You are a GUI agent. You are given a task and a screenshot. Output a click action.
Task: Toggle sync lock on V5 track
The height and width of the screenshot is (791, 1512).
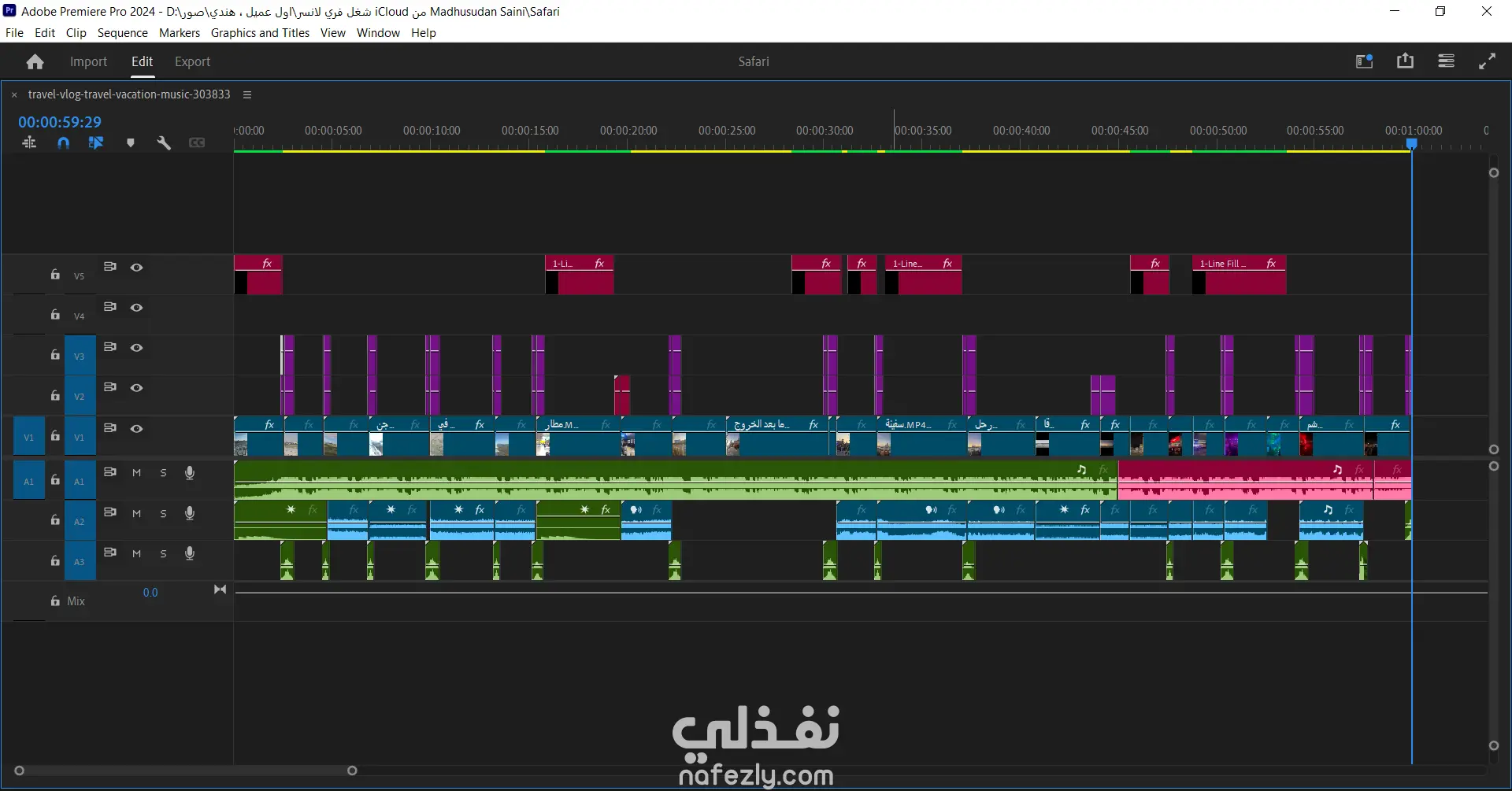click(x=110, y=267)
